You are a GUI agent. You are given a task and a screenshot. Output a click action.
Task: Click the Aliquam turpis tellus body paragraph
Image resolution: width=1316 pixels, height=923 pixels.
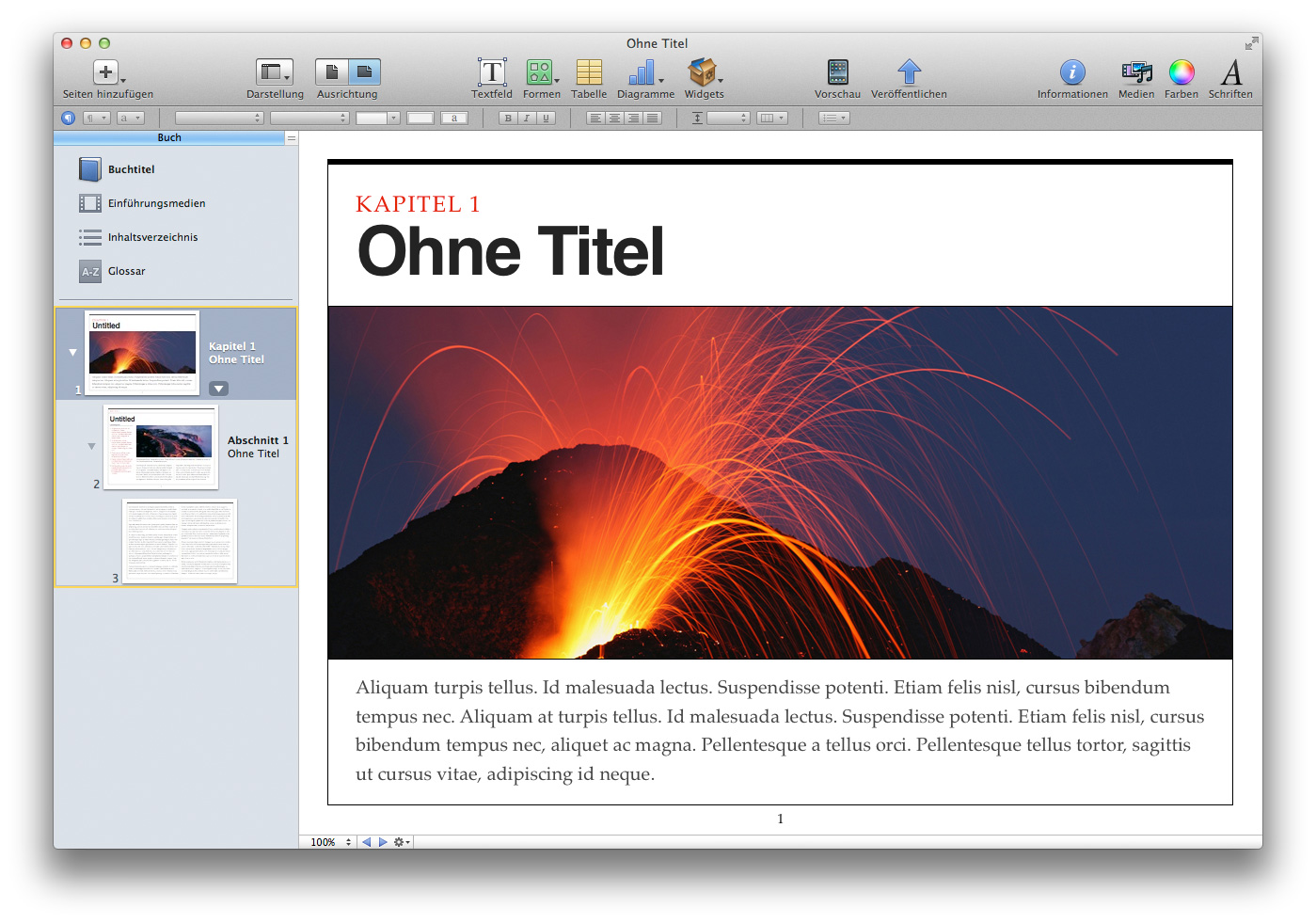(x=780, y=731)
